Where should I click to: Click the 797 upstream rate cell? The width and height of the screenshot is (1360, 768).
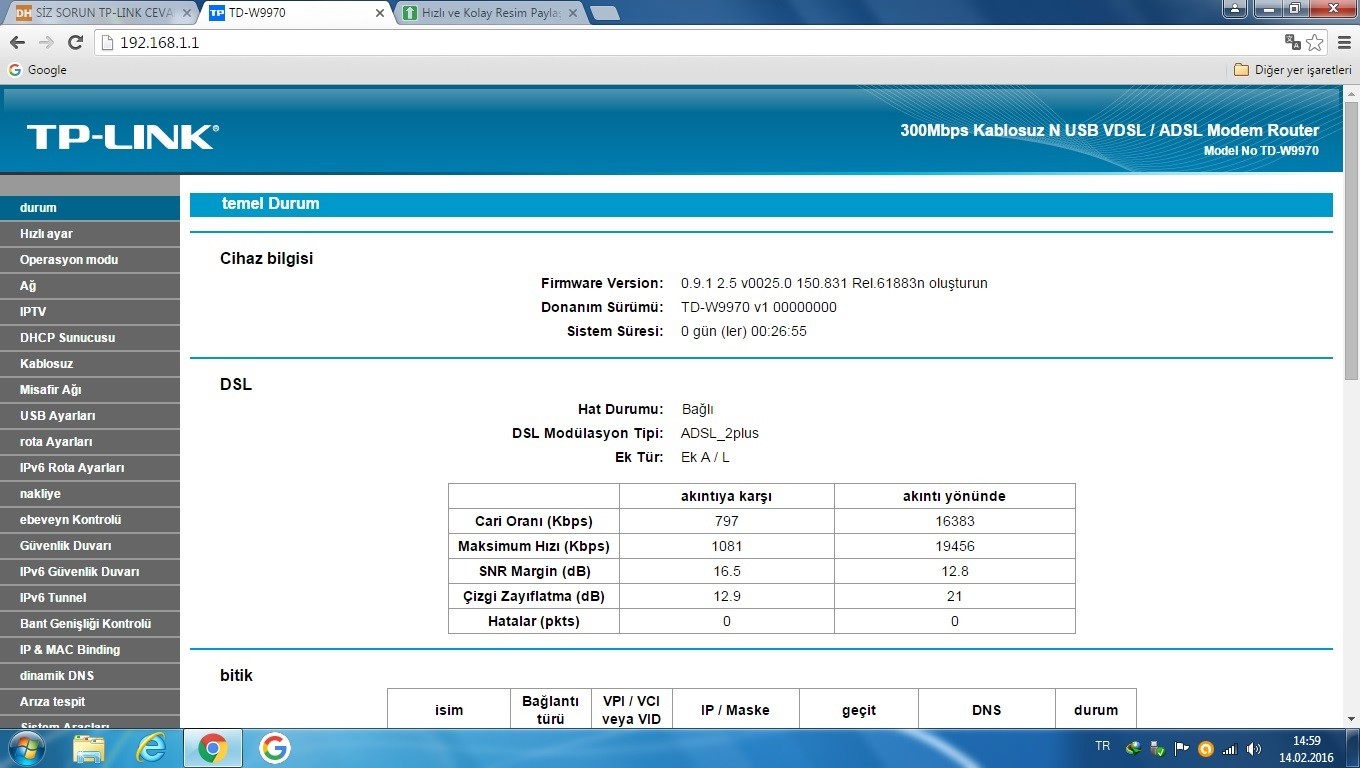(727, 521)
